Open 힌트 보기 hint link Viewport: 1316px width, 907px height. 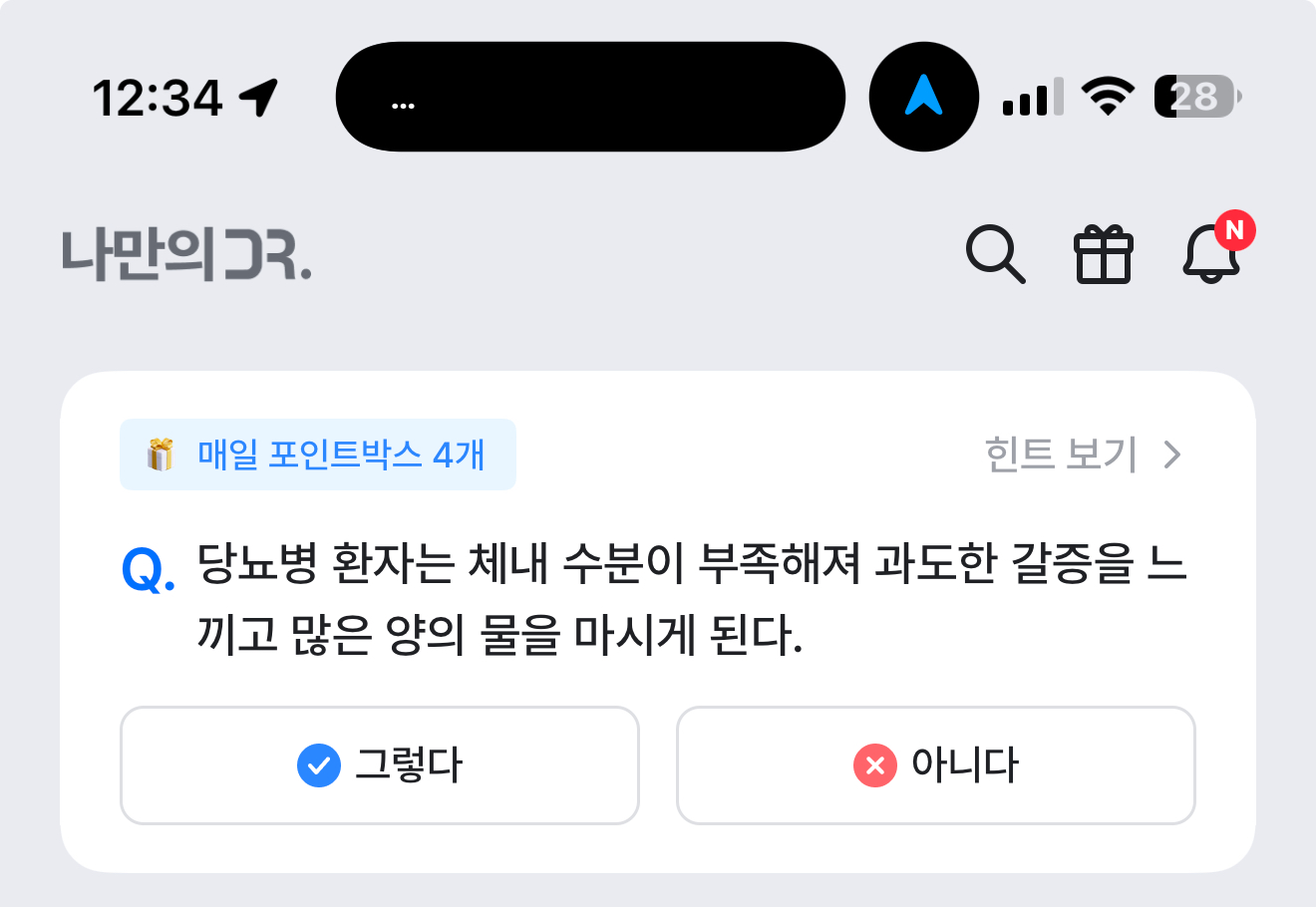pos(1061,454)
